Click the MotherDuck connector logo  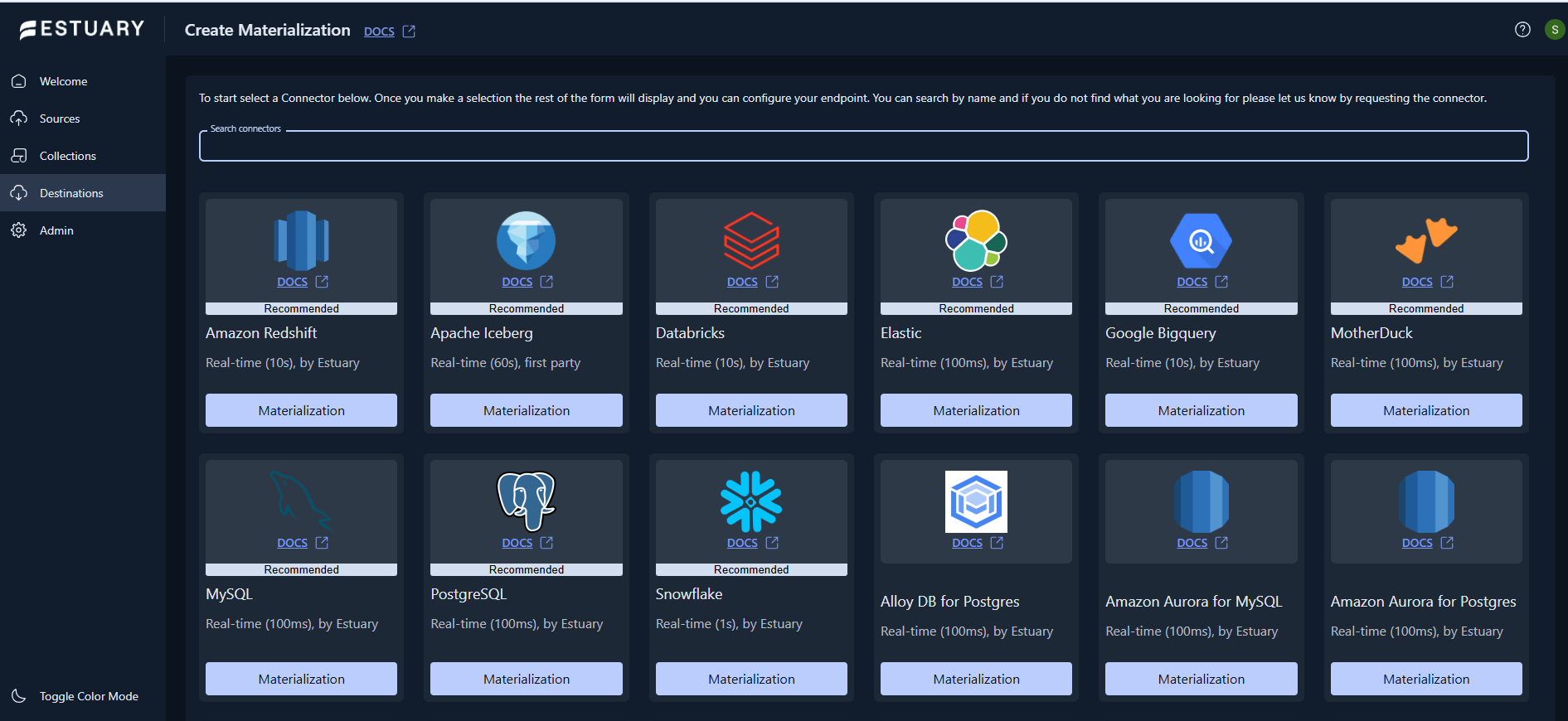coord(1426,240)
